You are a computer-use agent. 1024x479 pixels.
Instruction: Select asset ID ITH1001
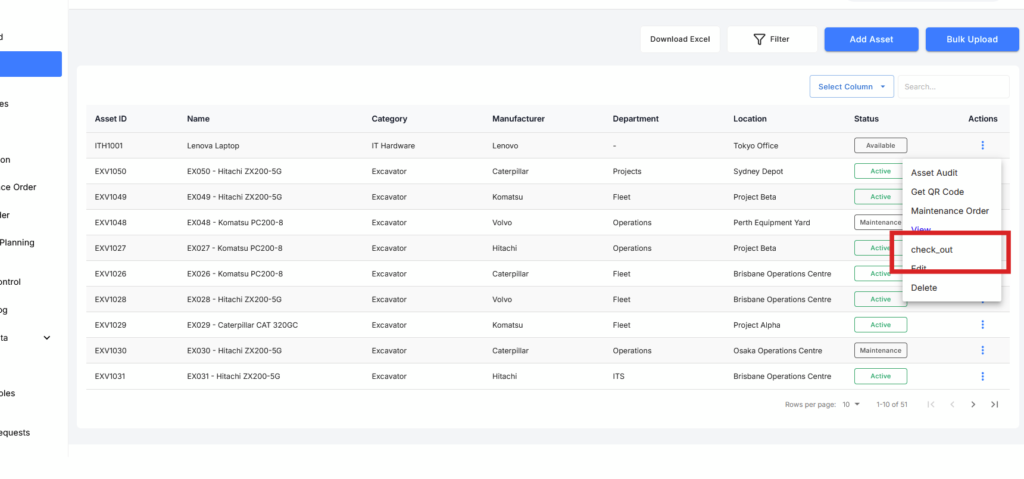pos(109,146)
